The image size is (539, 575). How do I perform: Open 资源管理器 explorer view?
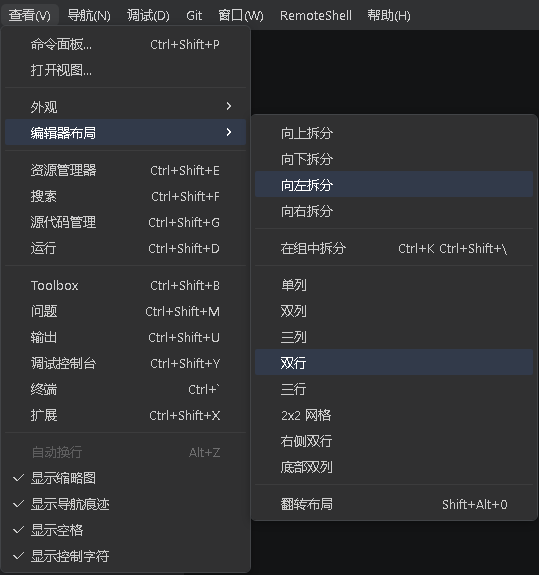coord(125,171)
